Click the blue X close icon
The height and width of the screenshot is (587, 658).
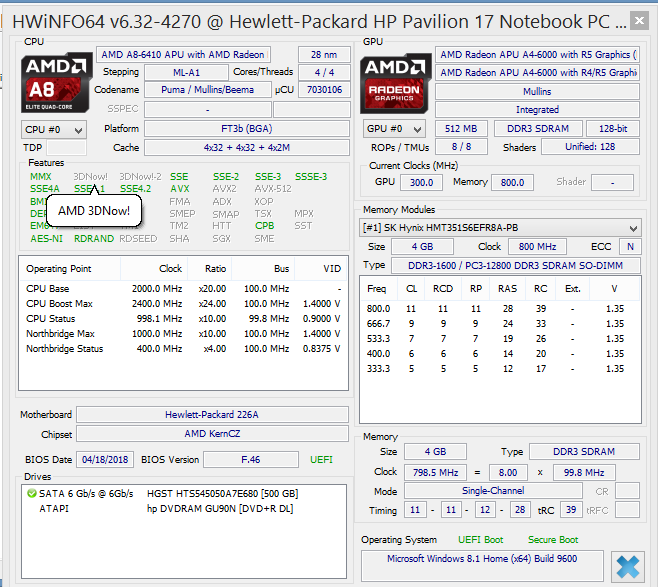[628, 567]
